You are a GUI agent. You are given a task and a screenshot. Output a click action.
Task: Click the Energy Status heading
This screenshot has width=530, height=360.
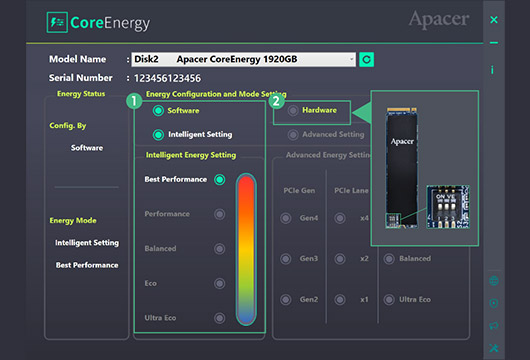click(81, 94)
